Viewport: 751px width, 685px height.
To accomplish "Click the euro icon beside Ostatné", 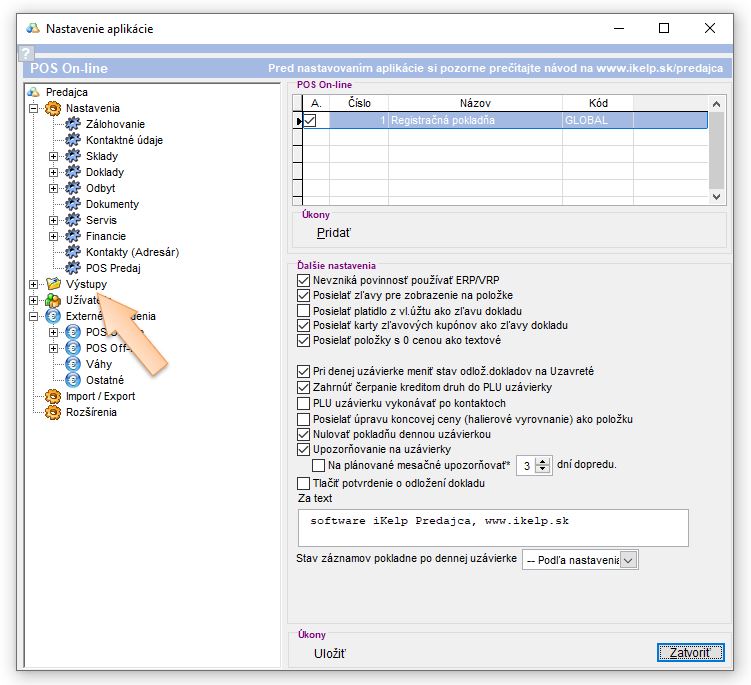I will click(72, 380).
